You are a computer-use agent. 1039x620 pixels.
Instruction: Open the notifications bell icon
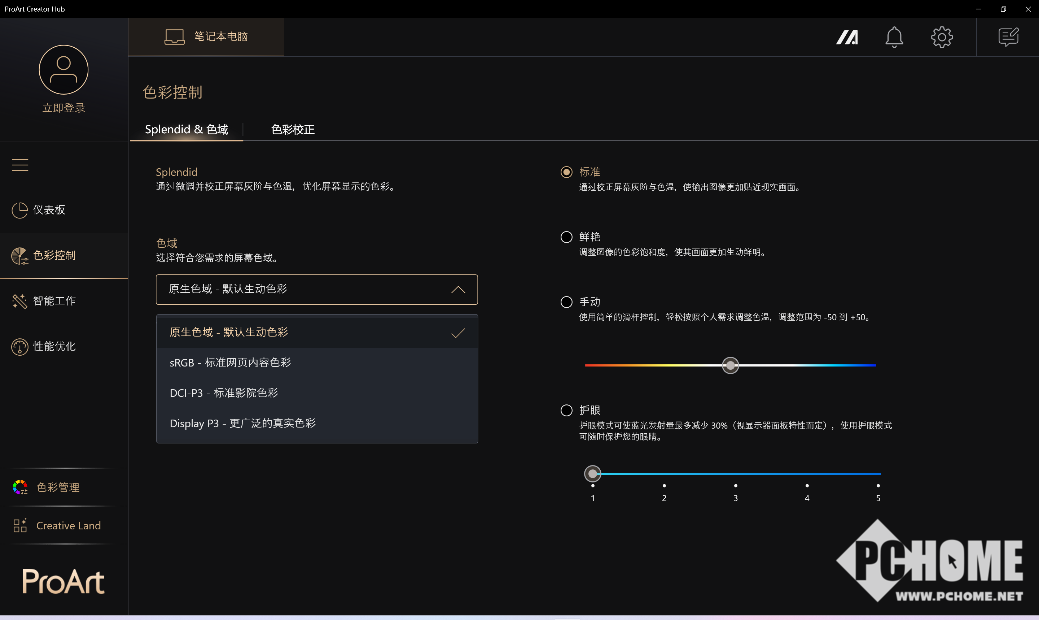click(x=894, y=37)
